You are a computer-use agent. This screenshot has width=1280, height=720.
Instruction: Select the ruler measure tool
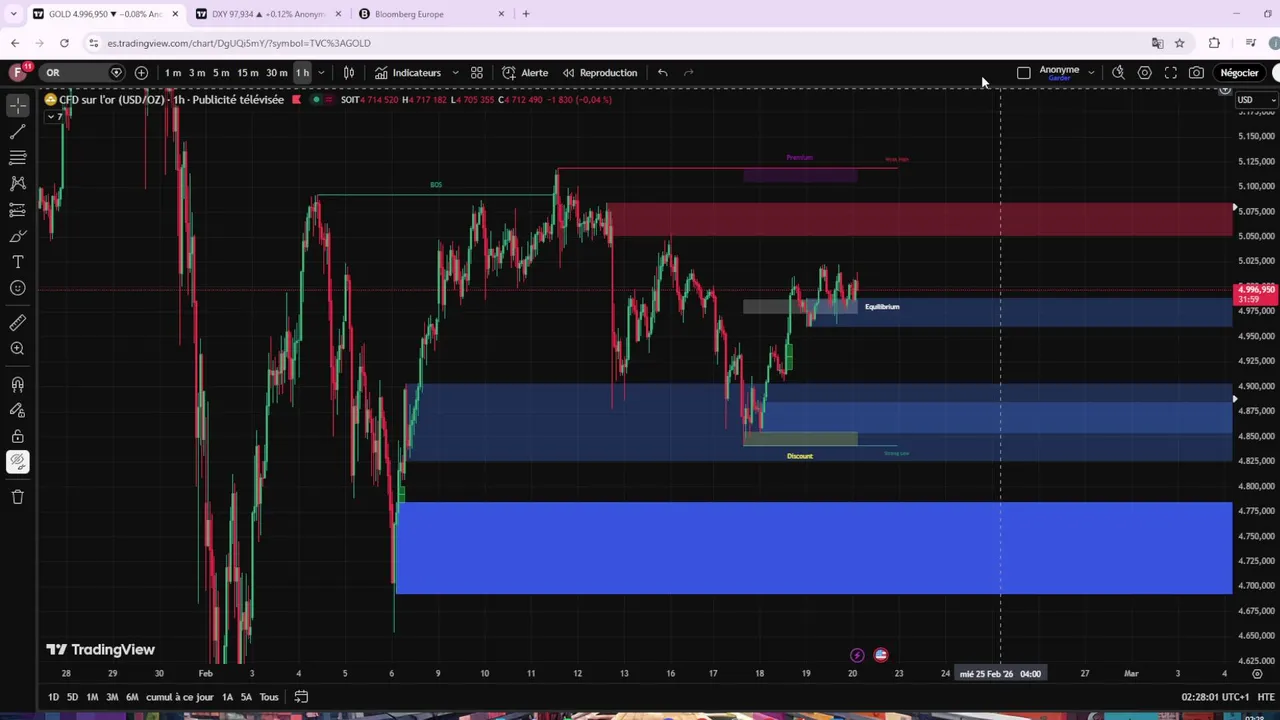(x=17, y=322)
